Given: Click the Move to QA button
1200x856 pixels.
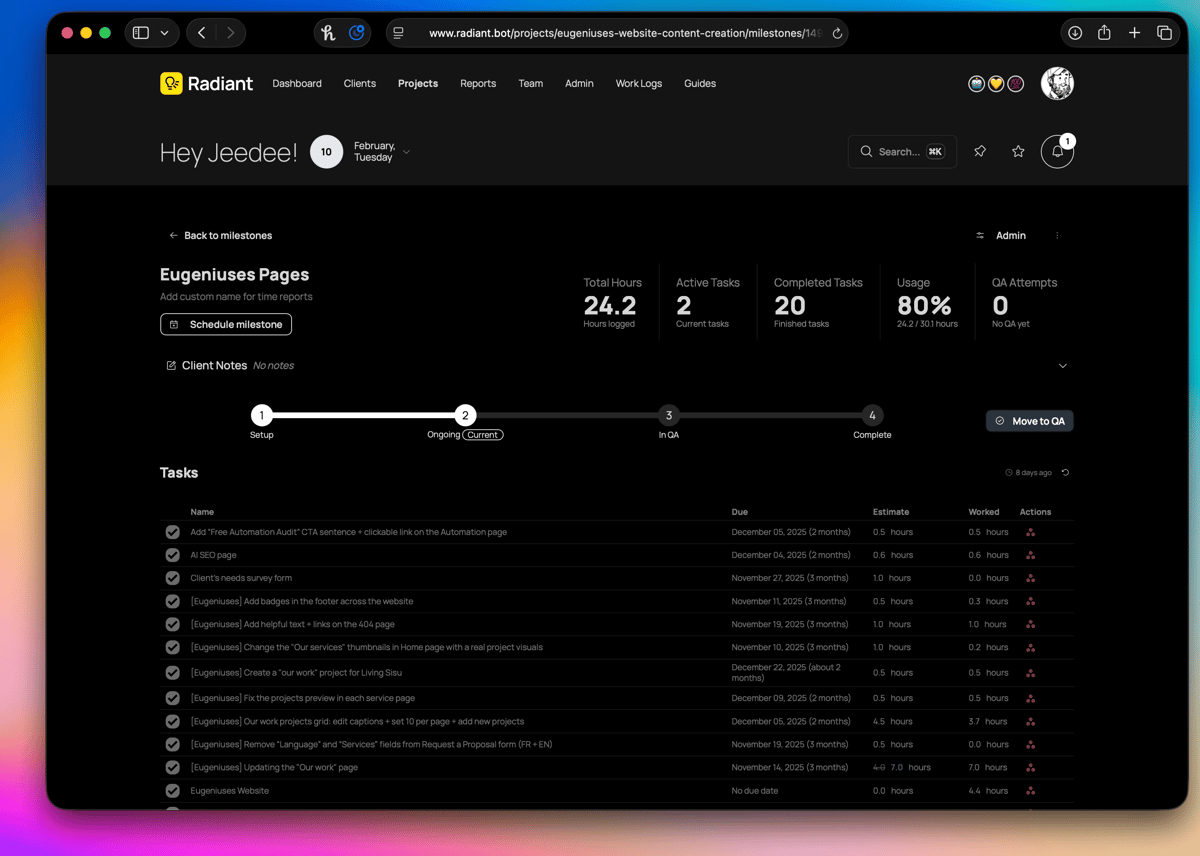Looking at the screenshot, I should coord(1030,421).
